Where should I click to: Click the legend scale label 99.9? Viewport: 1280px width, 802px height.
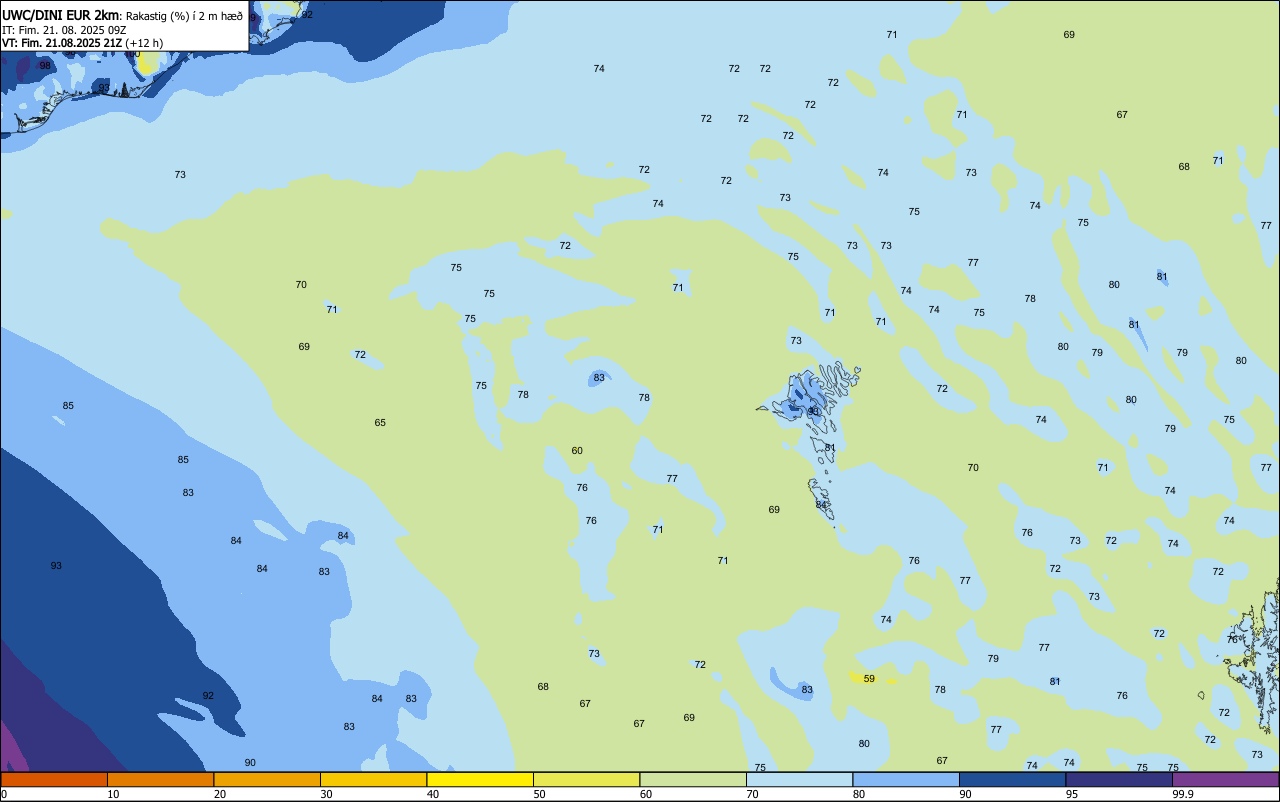[x=1183, y=794]
